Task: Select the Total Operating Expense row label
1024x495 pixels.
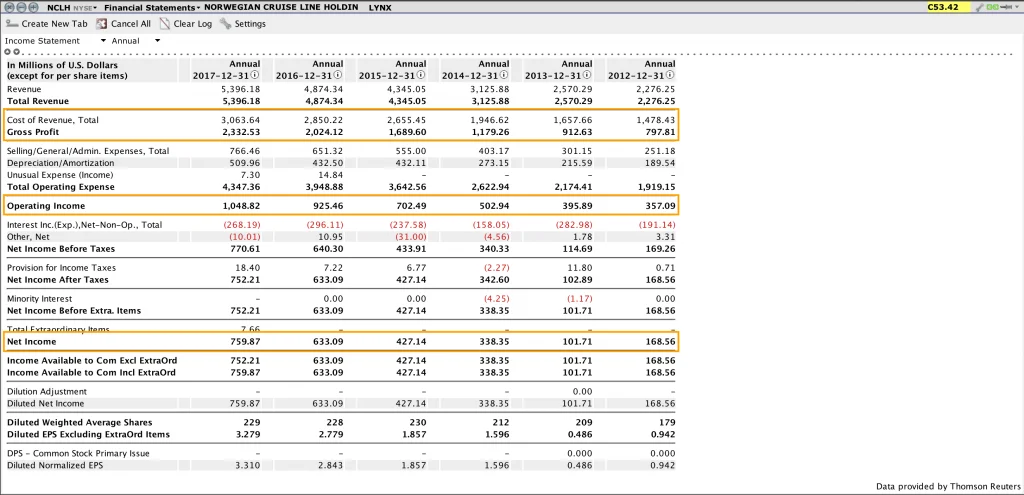Action: coord(60,187)
